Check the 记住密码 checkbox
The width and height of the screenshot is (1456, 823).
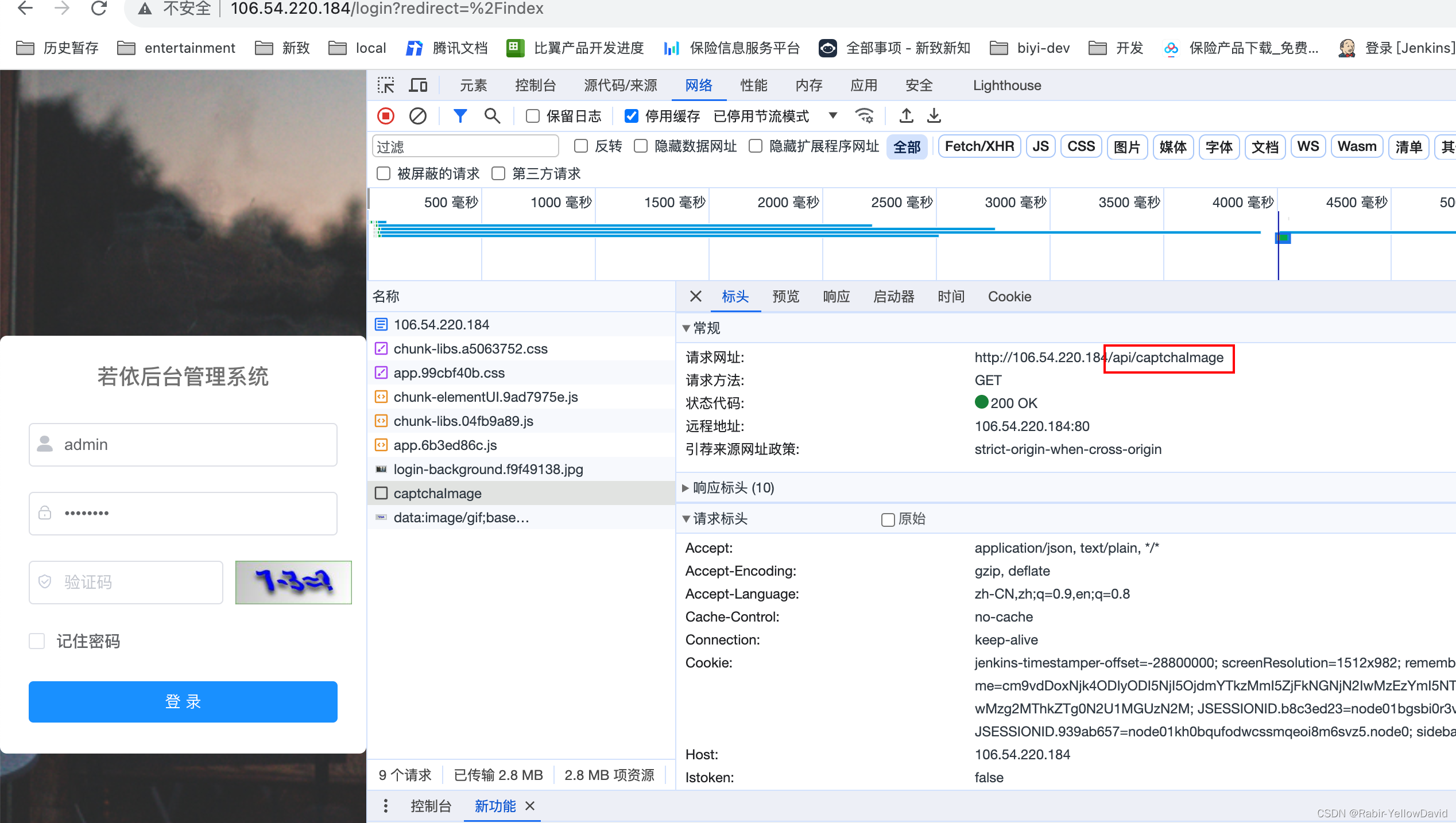(37, 641)
